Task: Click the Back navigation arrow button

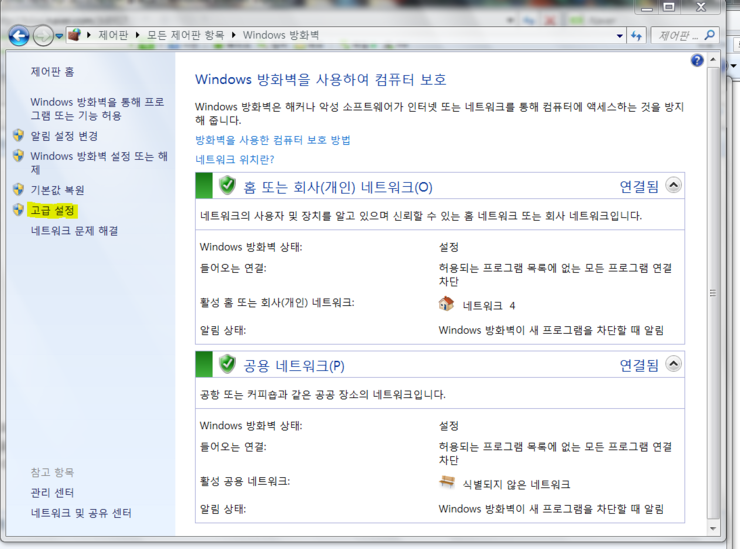Action: point(19,35)
